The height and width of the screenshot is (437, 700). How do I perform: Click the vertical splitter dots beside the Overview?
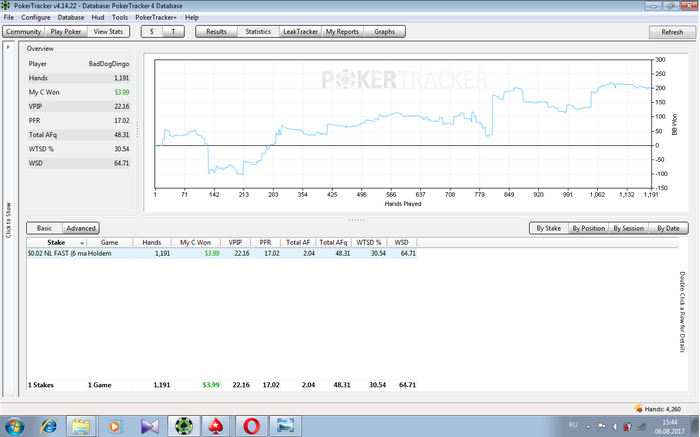[138, 130]
